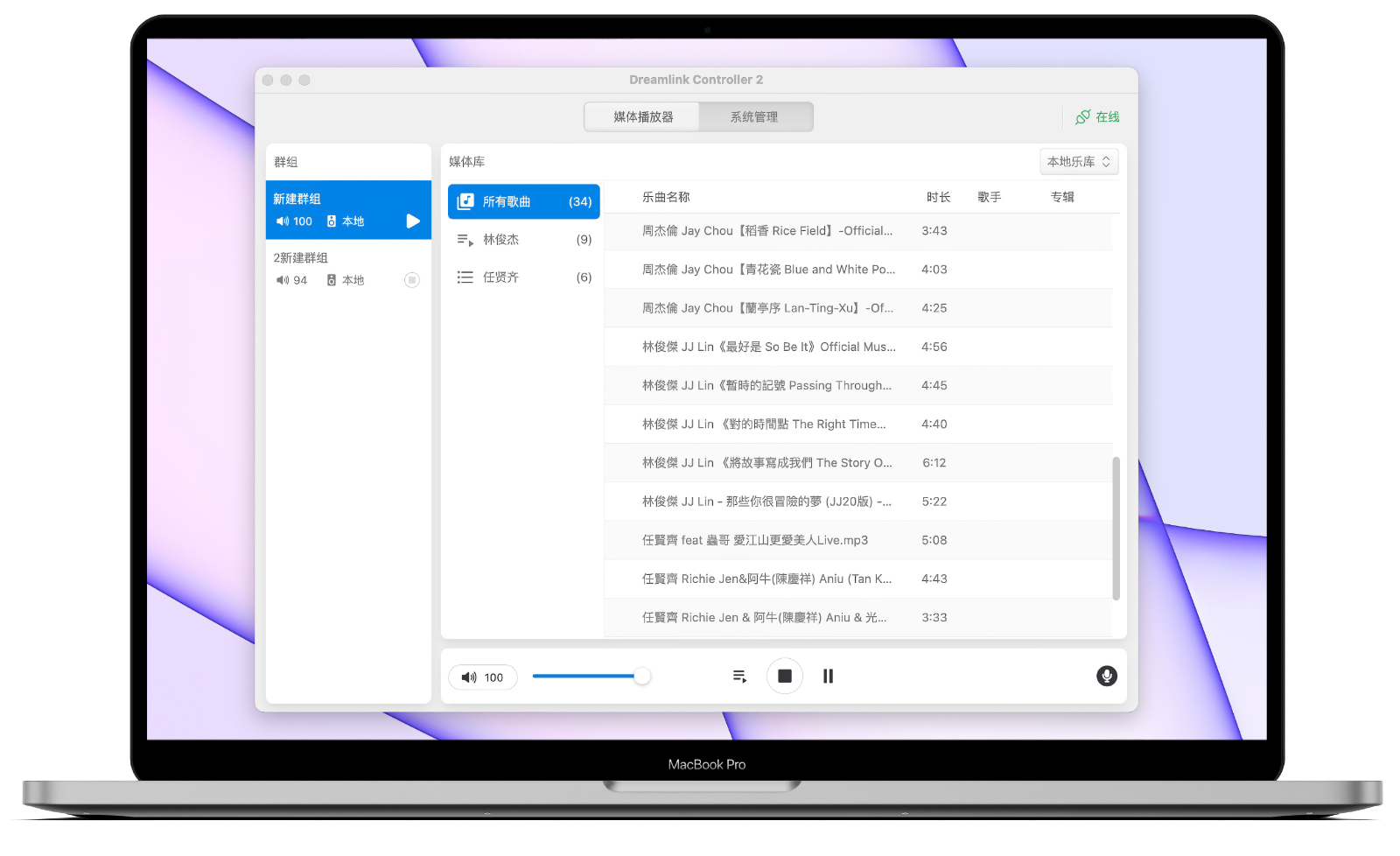Select song 最好是 So Be It
This screenshot has height=856, width=1400.
(x=857, y=347)
